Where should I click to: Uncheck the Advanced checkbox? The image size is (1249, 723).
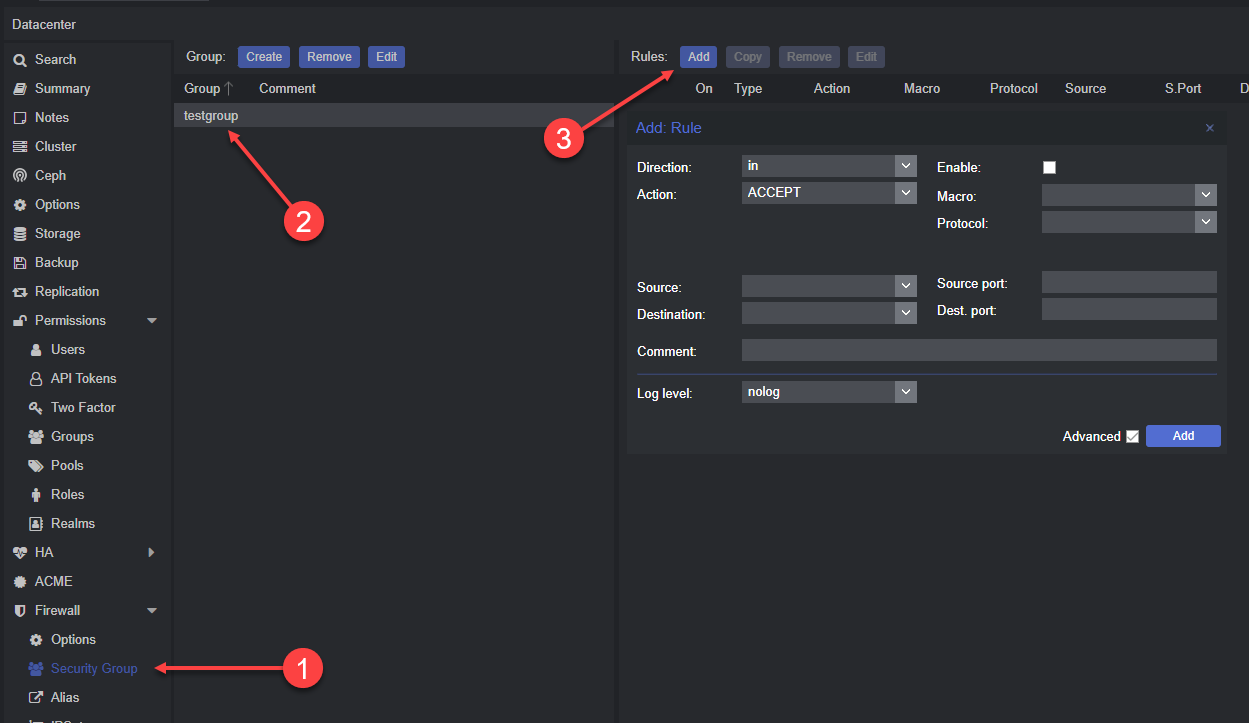(x=1132, y=437)
